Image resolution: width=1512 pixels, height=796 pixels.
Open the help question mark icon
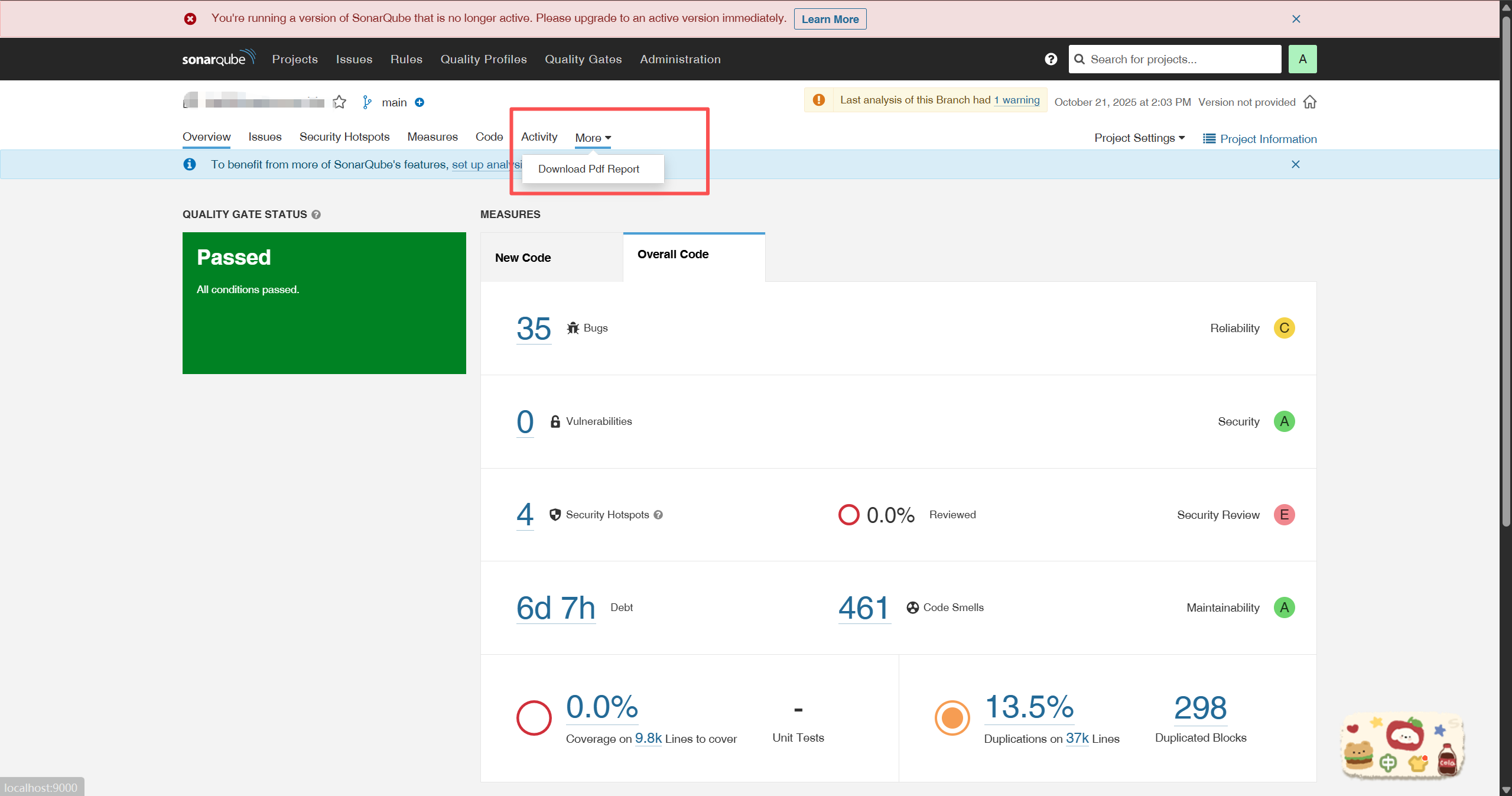pyautogui.click(x=1051, y=59)
